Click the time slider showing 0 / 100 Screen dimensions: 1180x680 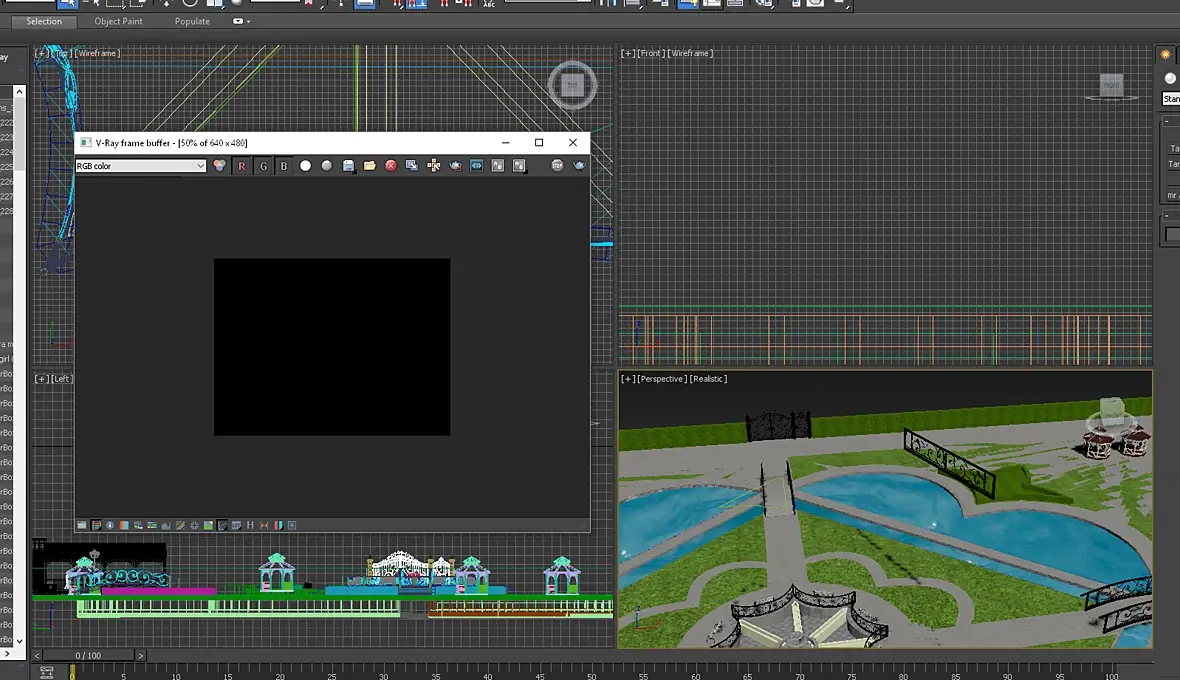click(88, 656)
